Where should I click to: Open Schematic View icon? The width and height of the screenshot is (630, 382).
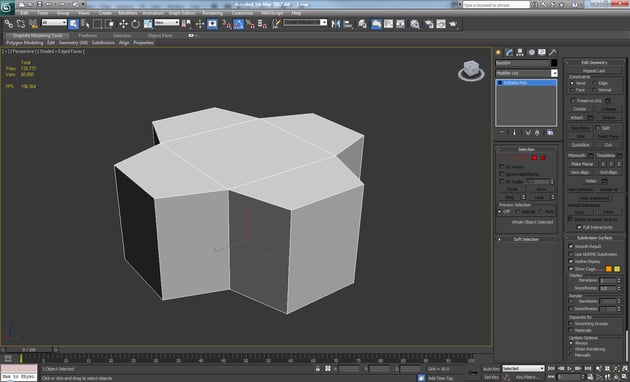click(401, 24)
